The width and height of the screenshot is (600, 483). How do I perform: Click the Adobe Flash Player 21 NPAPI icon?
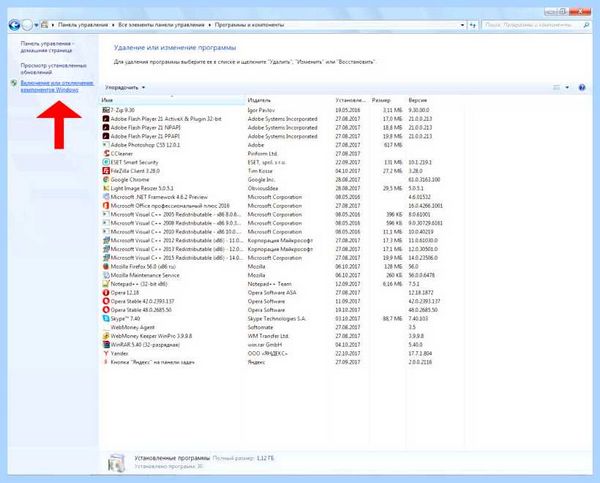tap(106, 127)
